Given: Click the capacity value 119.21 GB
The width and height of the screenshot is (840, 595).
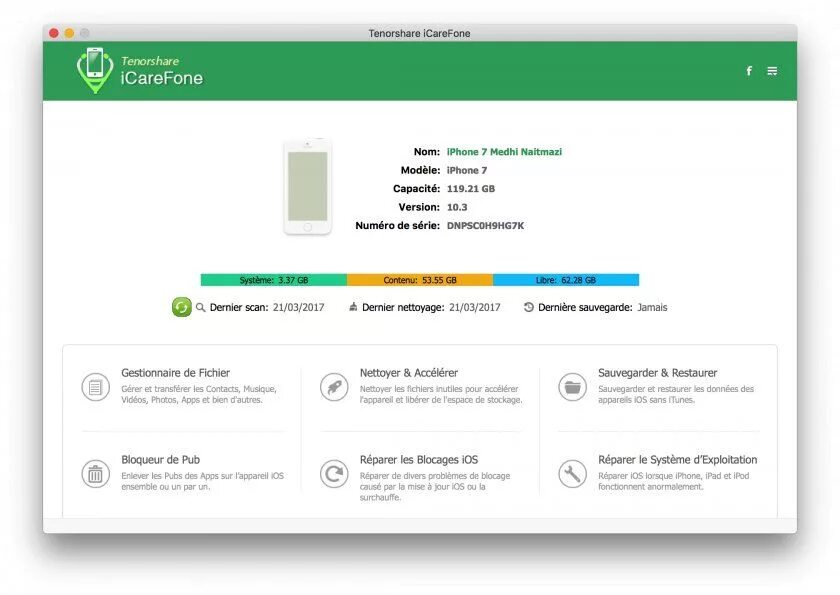Looking at the screenshot, I should coord(471,189).
